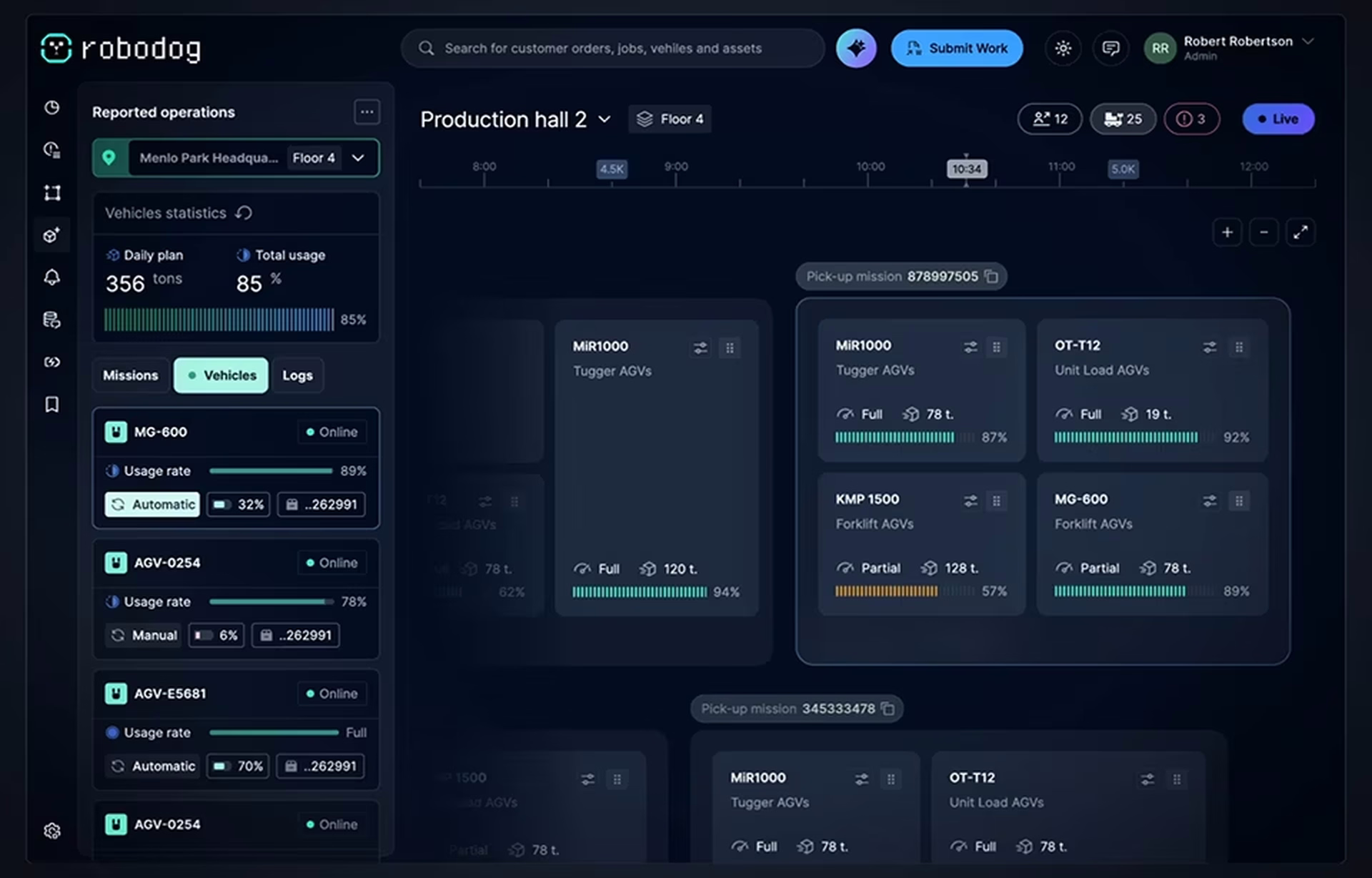The height and width of the screenshot is (878, 1372).
Task: Open Floor 4 layer selector
Action: tap(670, 119)
